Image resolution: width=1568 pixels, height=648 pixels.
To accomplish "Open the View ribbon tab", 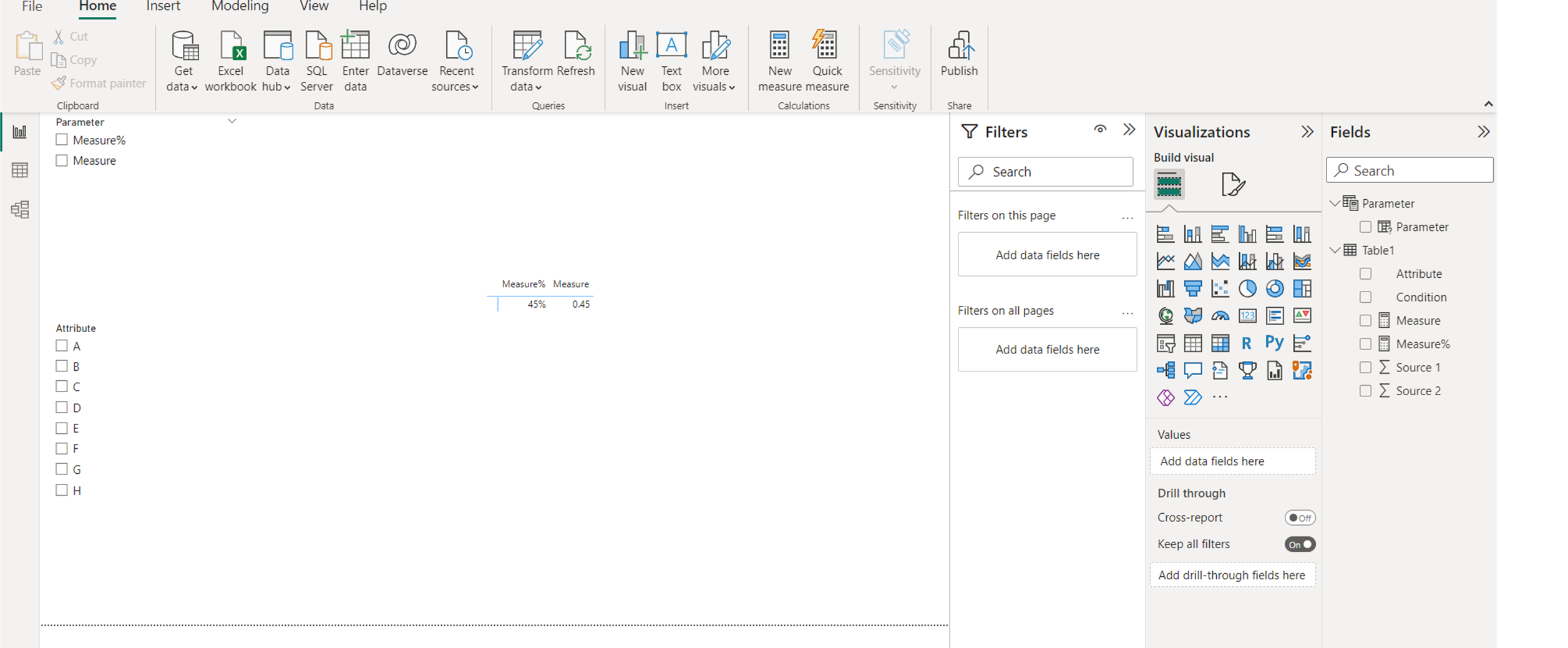I will (x=314, y=6).
